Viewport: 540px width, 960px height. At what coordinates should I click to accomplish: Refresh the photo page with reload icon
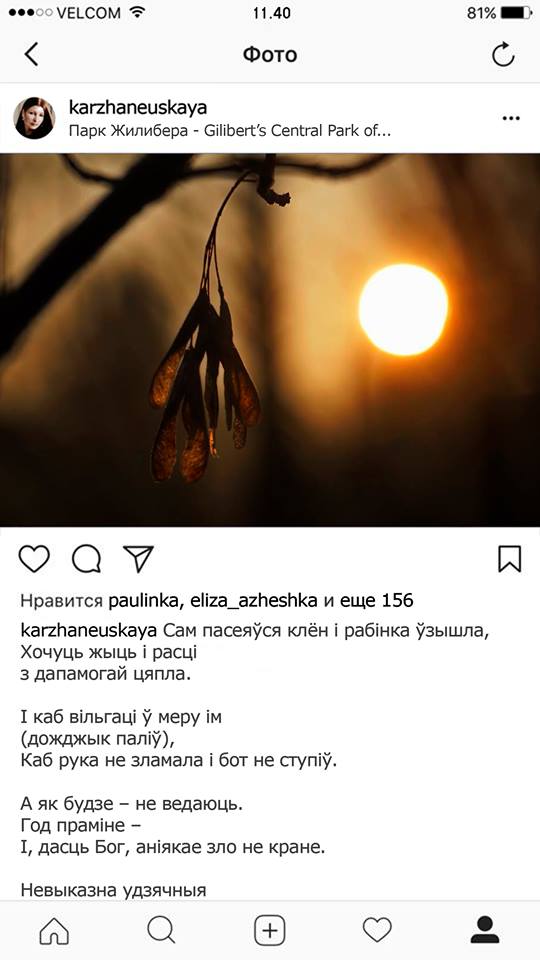(503, 54)
